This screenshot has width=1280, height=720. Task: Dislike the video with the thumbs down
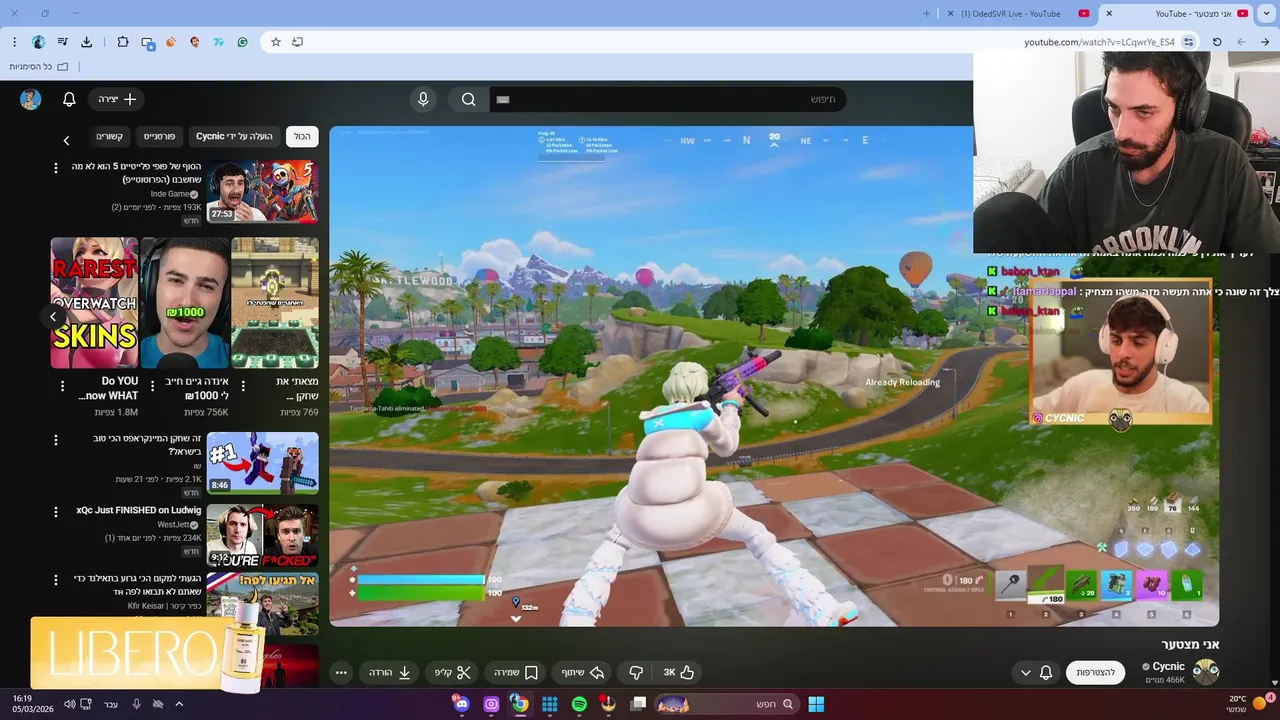click(636, 673)
